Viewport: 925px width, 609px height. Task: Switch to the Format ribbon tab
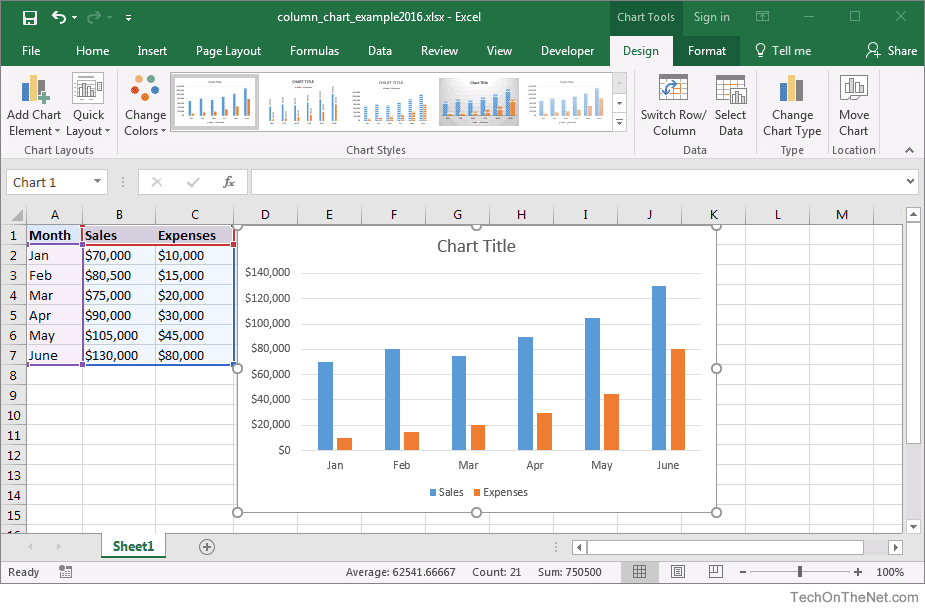(707, 51)
